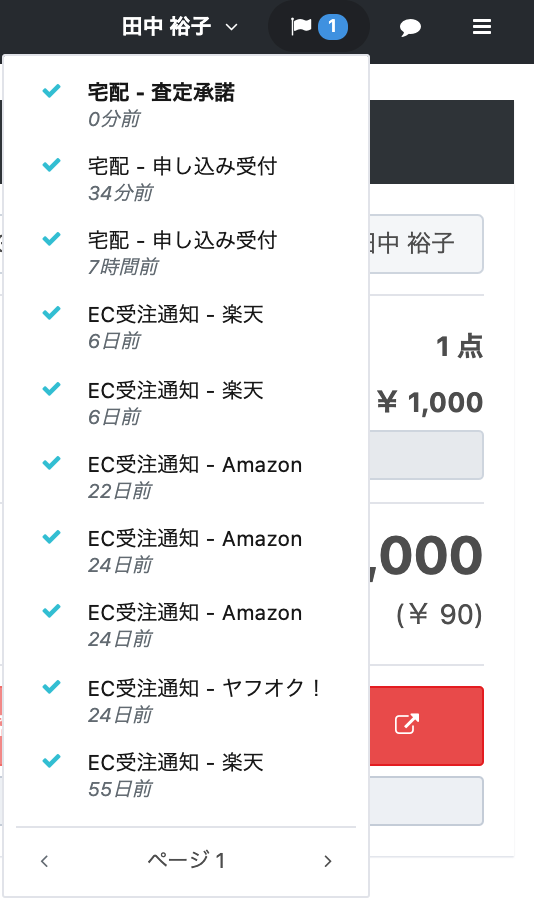534x912 pixels.
Task: Open 宅配 - 申し込み受付 from 34分前
Action: (186, 179)
